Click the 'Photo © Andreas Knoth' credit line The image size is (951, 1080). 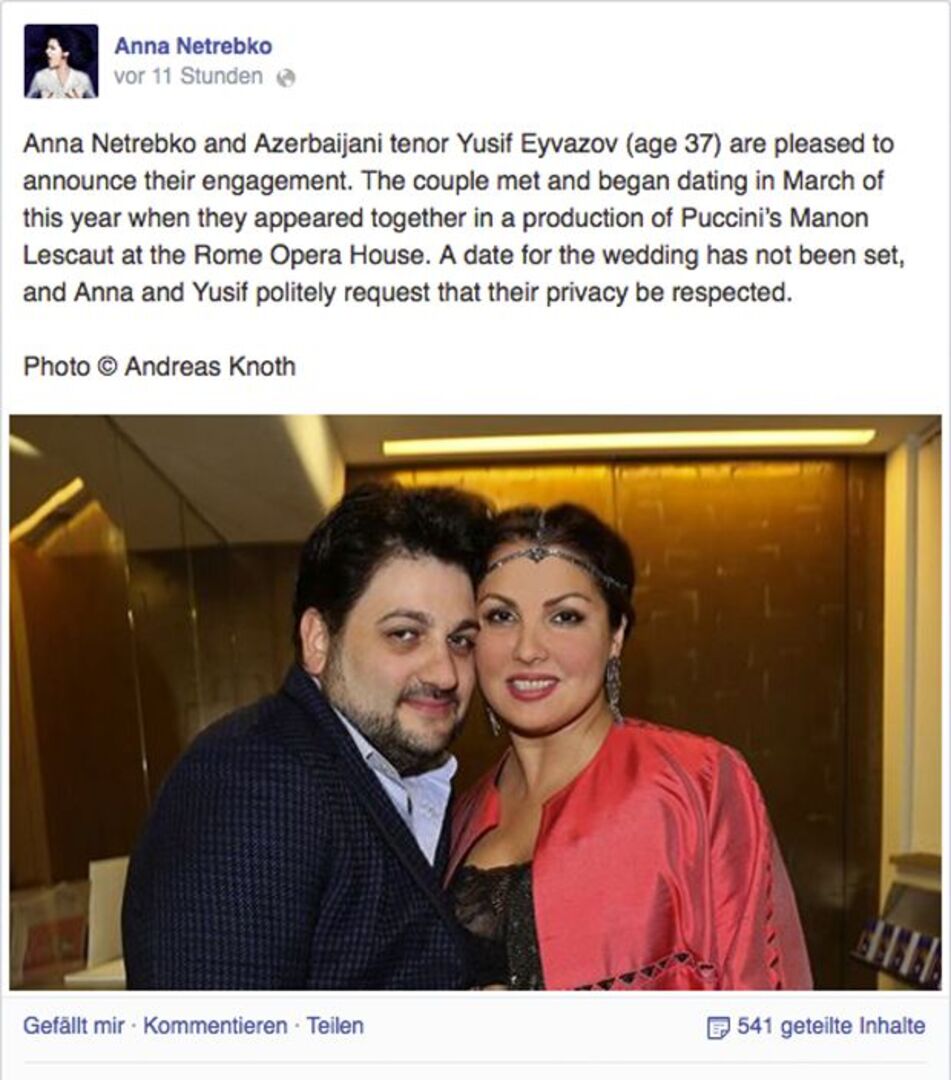click(x=160, y=366)
